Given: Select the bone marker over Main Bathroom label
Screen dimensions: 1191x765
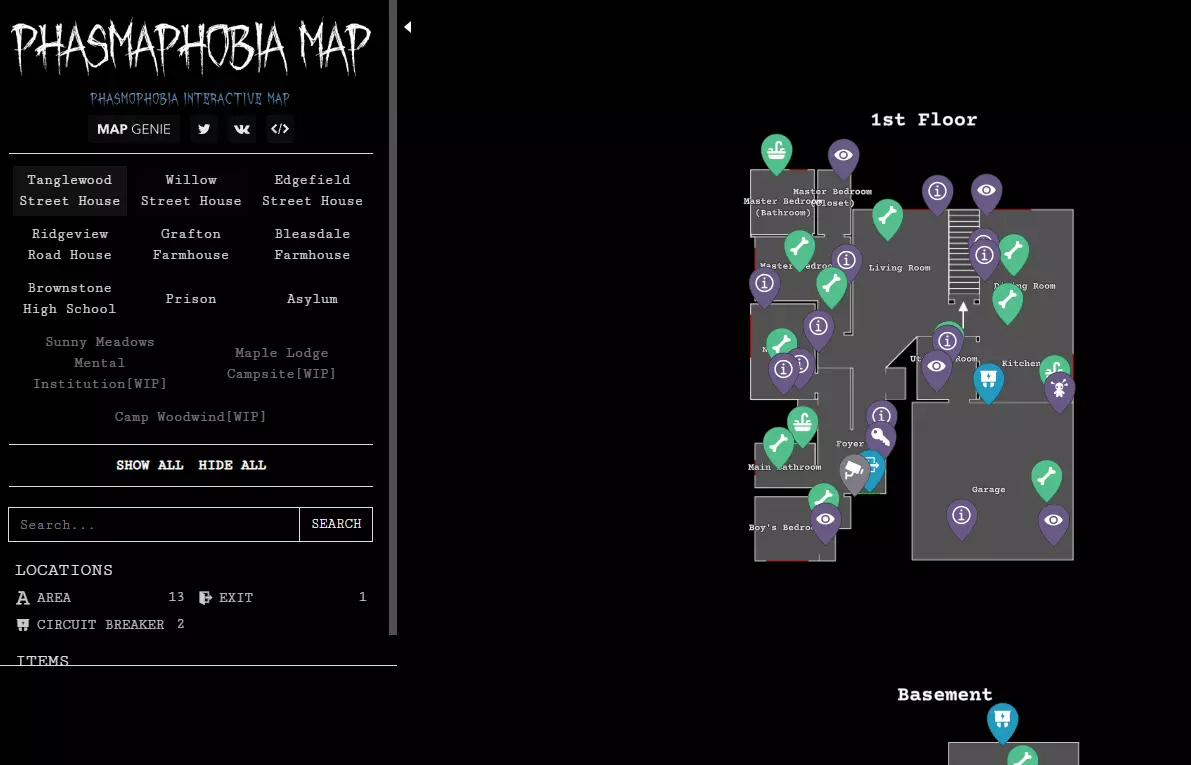Looking at the screenshot, I should point(778,445).
